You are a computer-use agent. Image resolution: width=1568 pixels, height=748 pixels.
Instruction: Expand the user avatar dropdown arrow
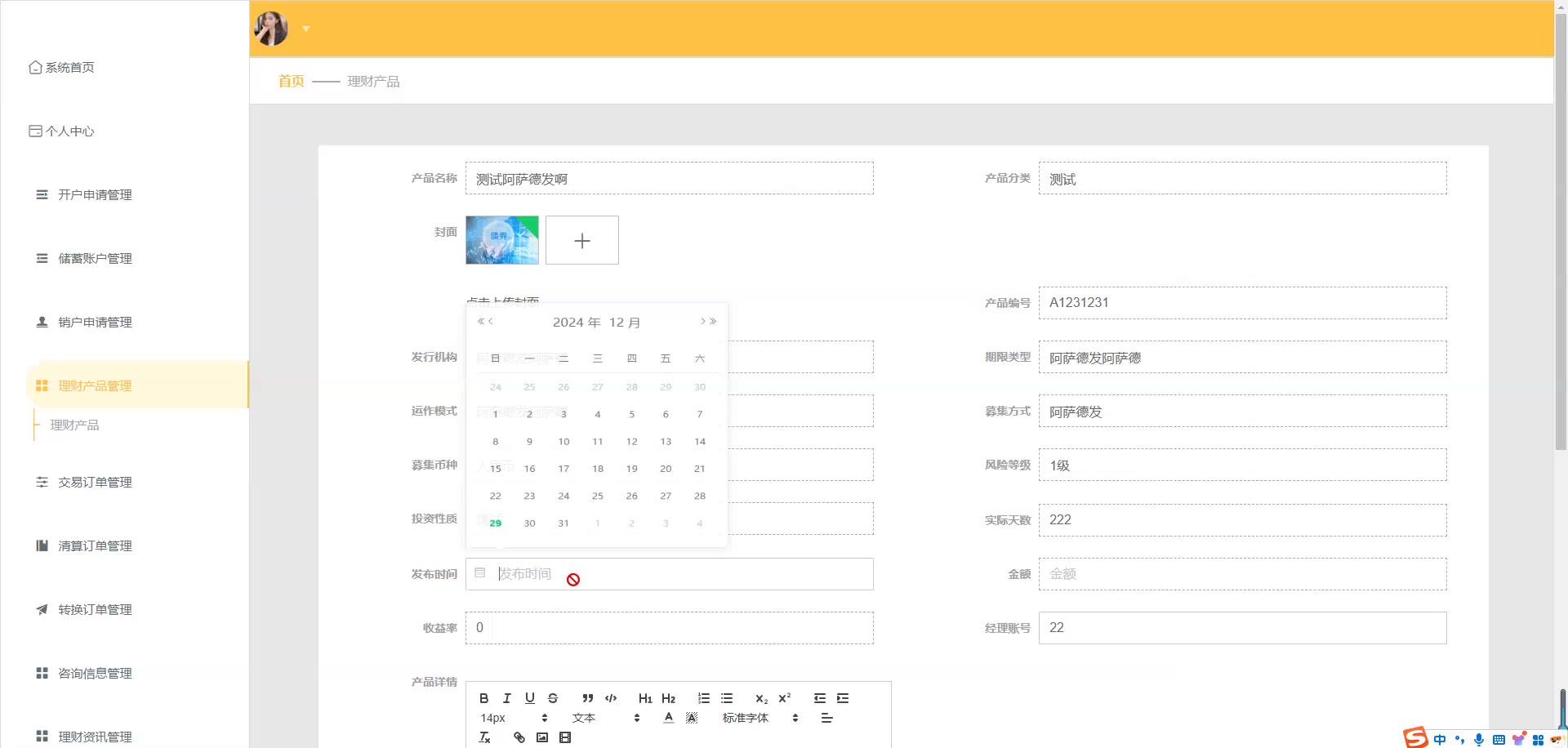[x=306, y=29]
